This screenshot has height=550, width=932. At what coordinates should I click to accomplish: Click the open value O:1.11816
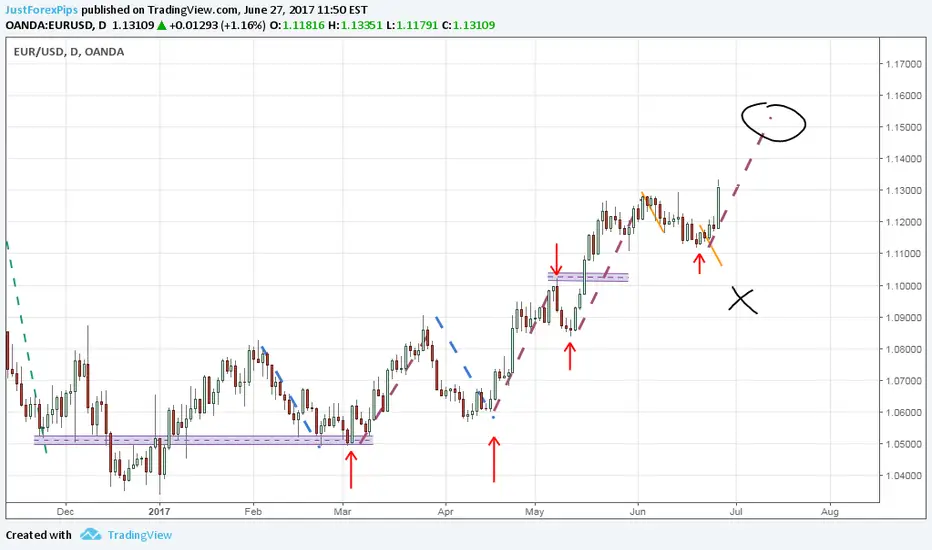tap(297, 25)
